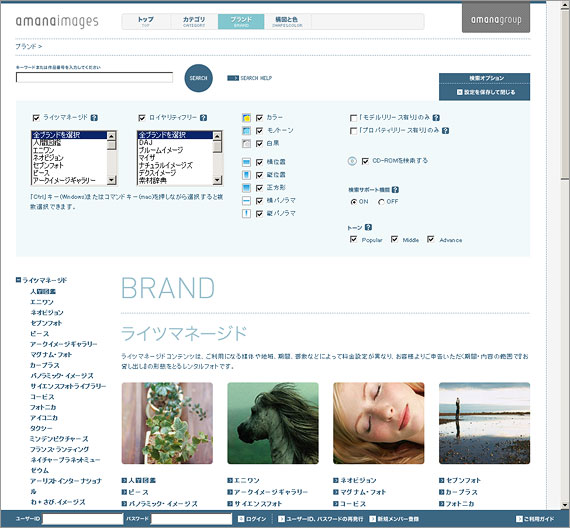The width and height of the screenshot is (570, 528).
Task: Select the OFF radio button
Action: tap(381, 202)
